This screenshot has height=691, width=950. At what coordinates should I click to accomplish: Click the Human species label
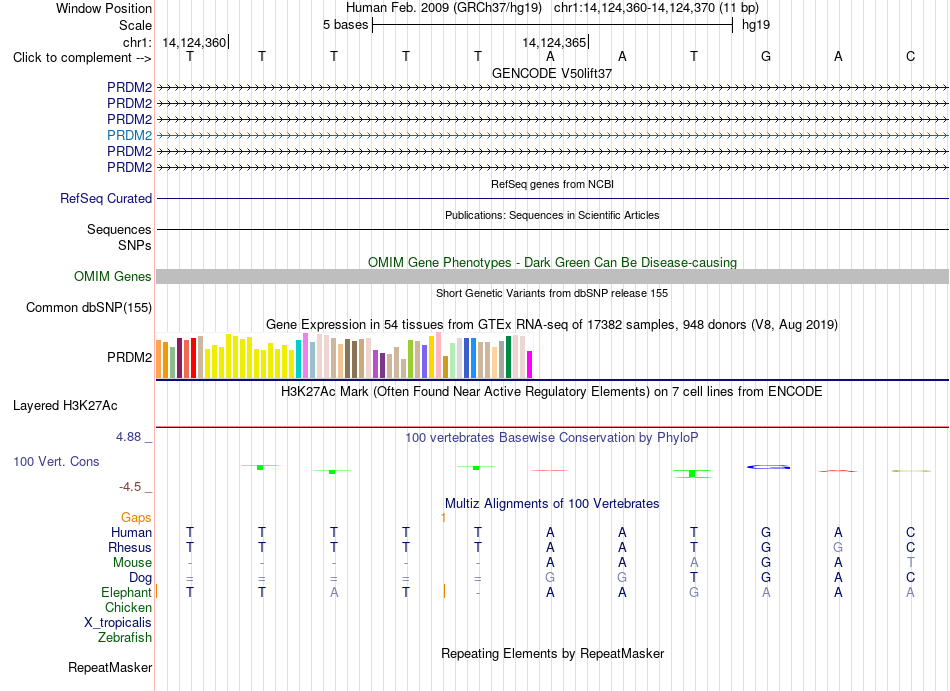[x=131, y=532]
